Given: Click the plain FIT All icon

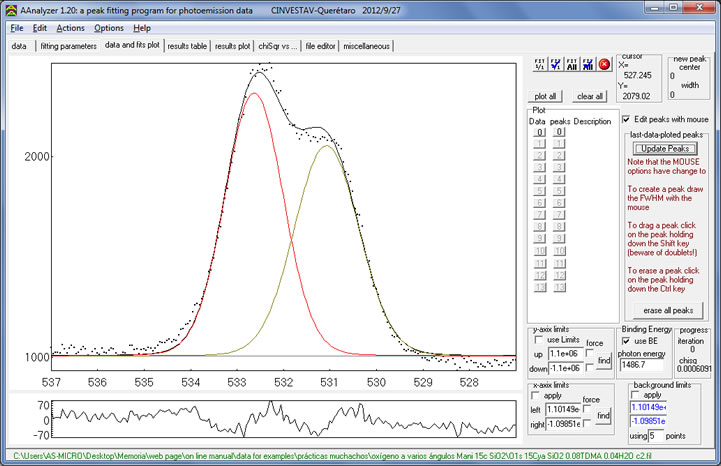Looking at the screenshot, I should pyautogui.click(x=571, y=65).
